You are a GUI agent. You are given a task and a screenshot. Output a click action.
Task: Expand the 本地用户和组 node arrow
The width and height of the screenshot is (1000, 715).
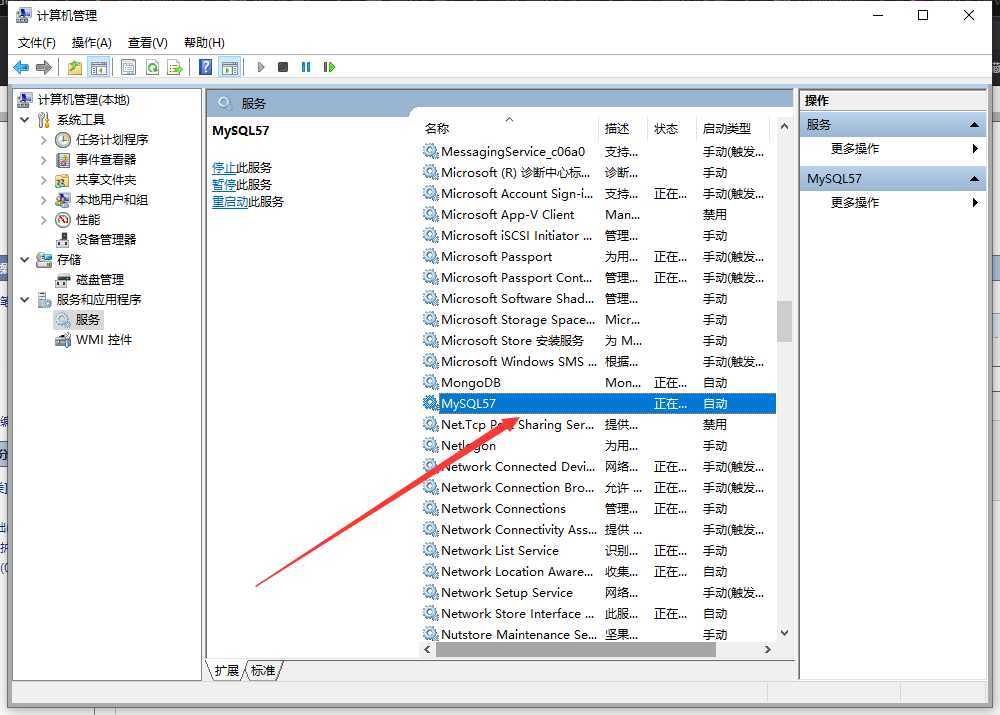(x=43, y=200)
